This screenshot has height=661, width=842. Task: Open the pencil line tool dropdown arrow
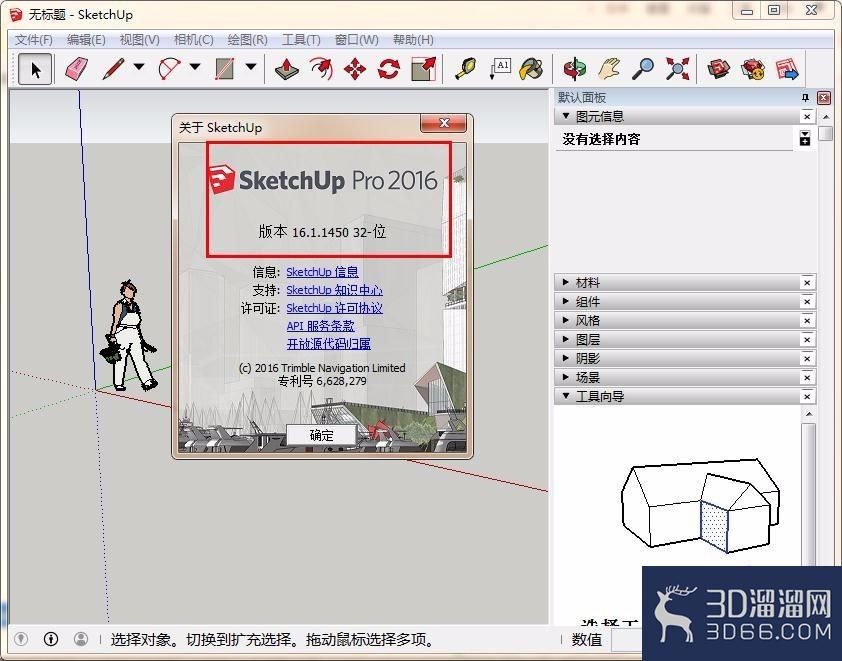(x=139, y=67)
